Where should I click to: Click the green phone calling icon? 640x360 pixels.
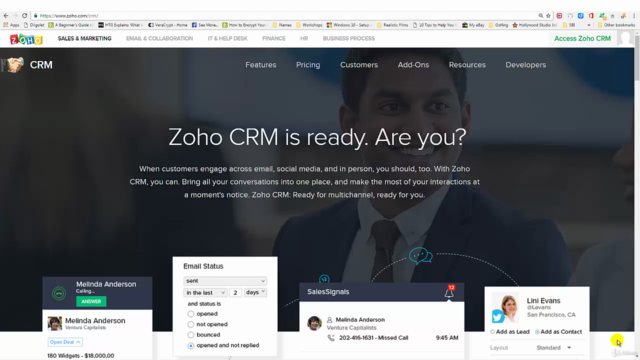(x=59, y=293)
